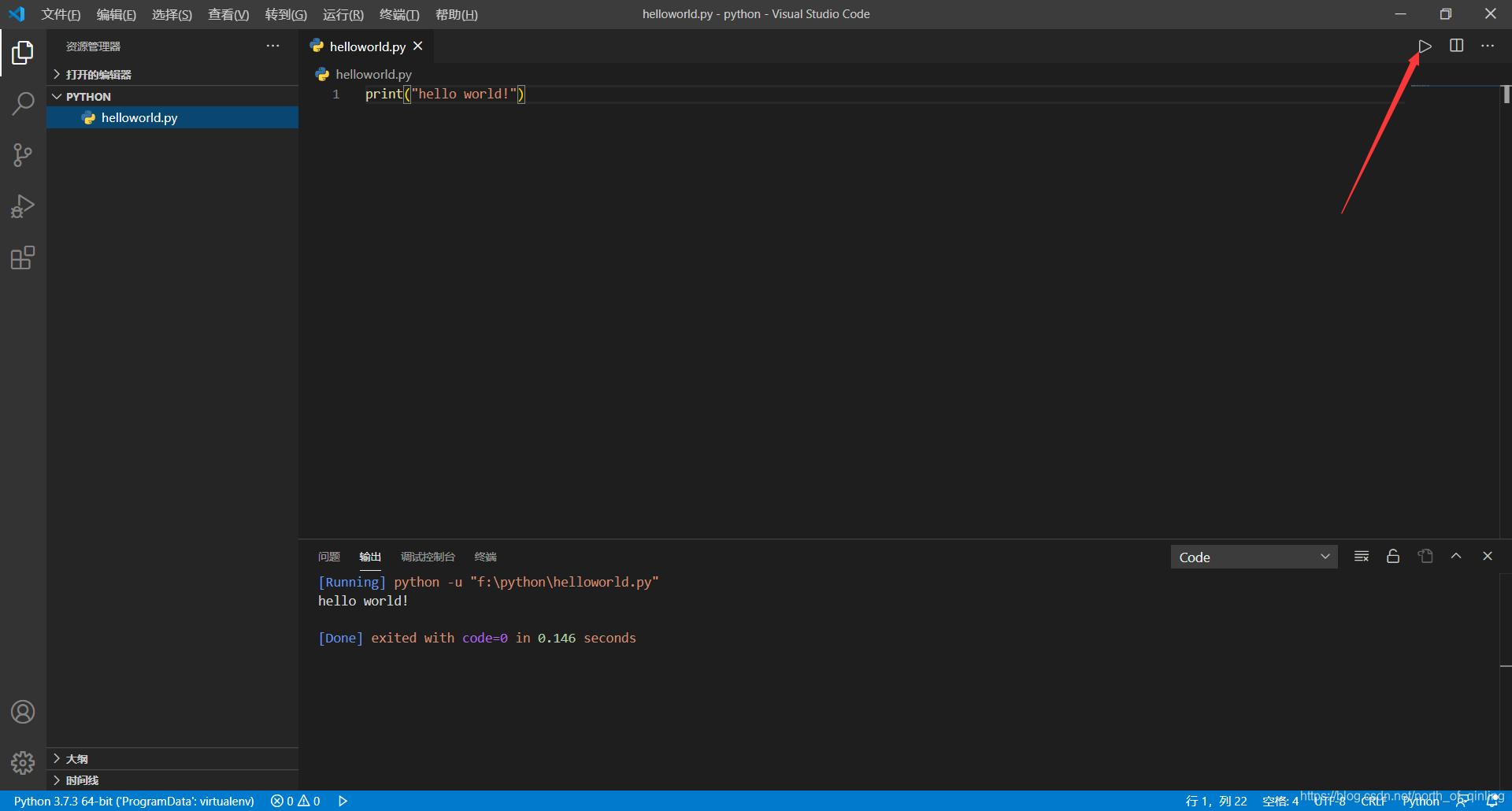The width and height of the screenshot is (1512, 811).
Task: Click the errors and warnings count in status bar
Action: pos(295,801)
